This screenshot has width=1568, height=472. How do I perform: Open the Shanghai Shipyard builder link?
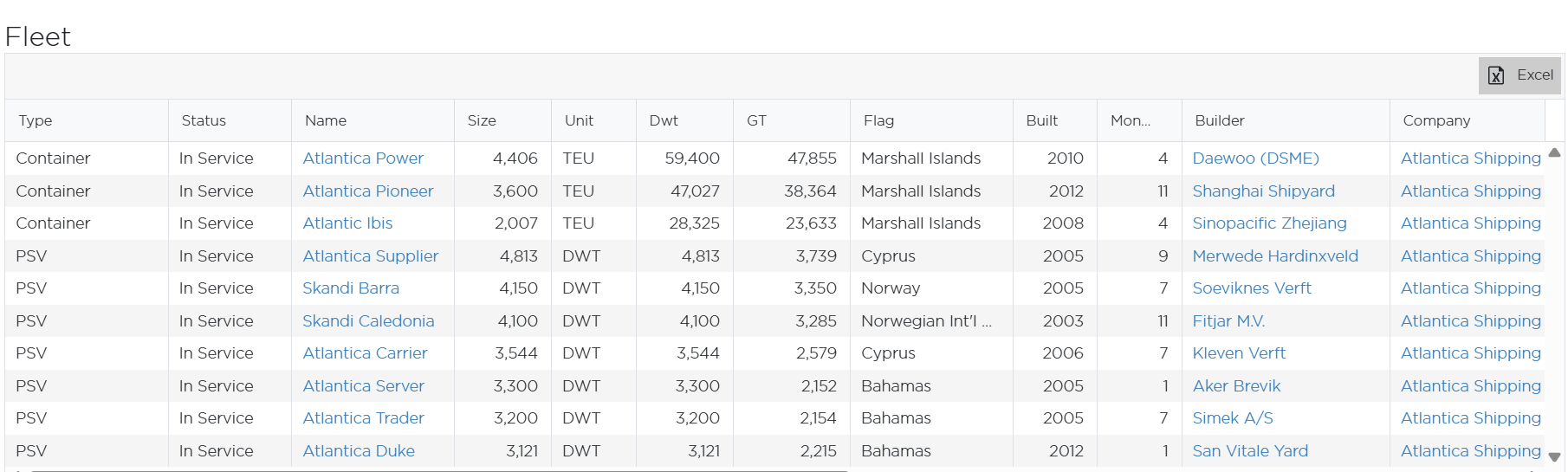[x=1263, y=191]
